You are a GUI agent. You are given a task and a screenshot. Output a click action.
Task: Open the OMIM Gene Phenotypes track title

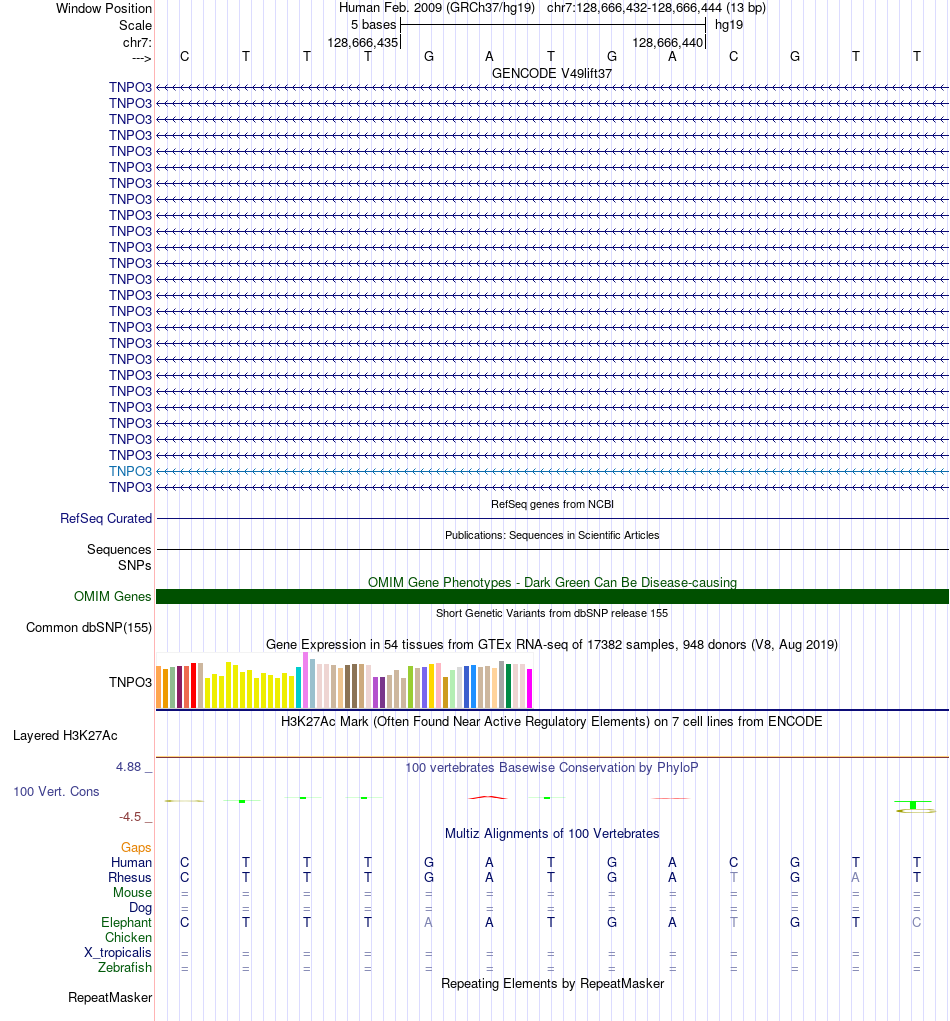coord(552,582)
